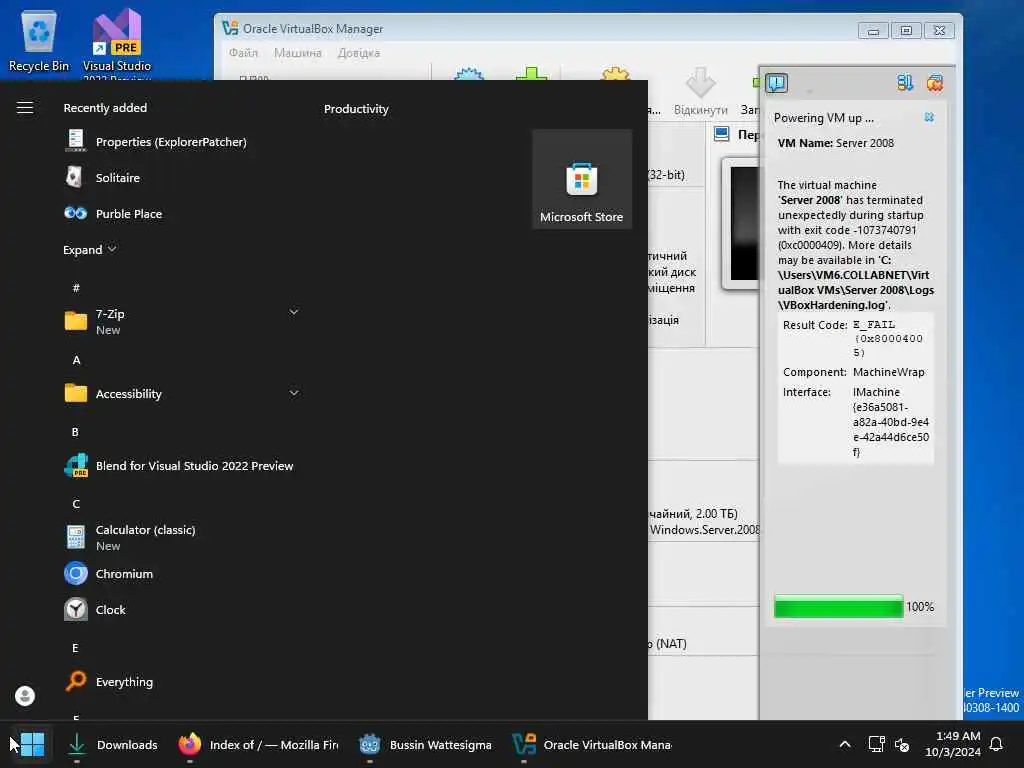Screen dimensions: 1024x768
Task: Click the VM preview thumbnail in VirtualBox
Action: pos(743,223)
